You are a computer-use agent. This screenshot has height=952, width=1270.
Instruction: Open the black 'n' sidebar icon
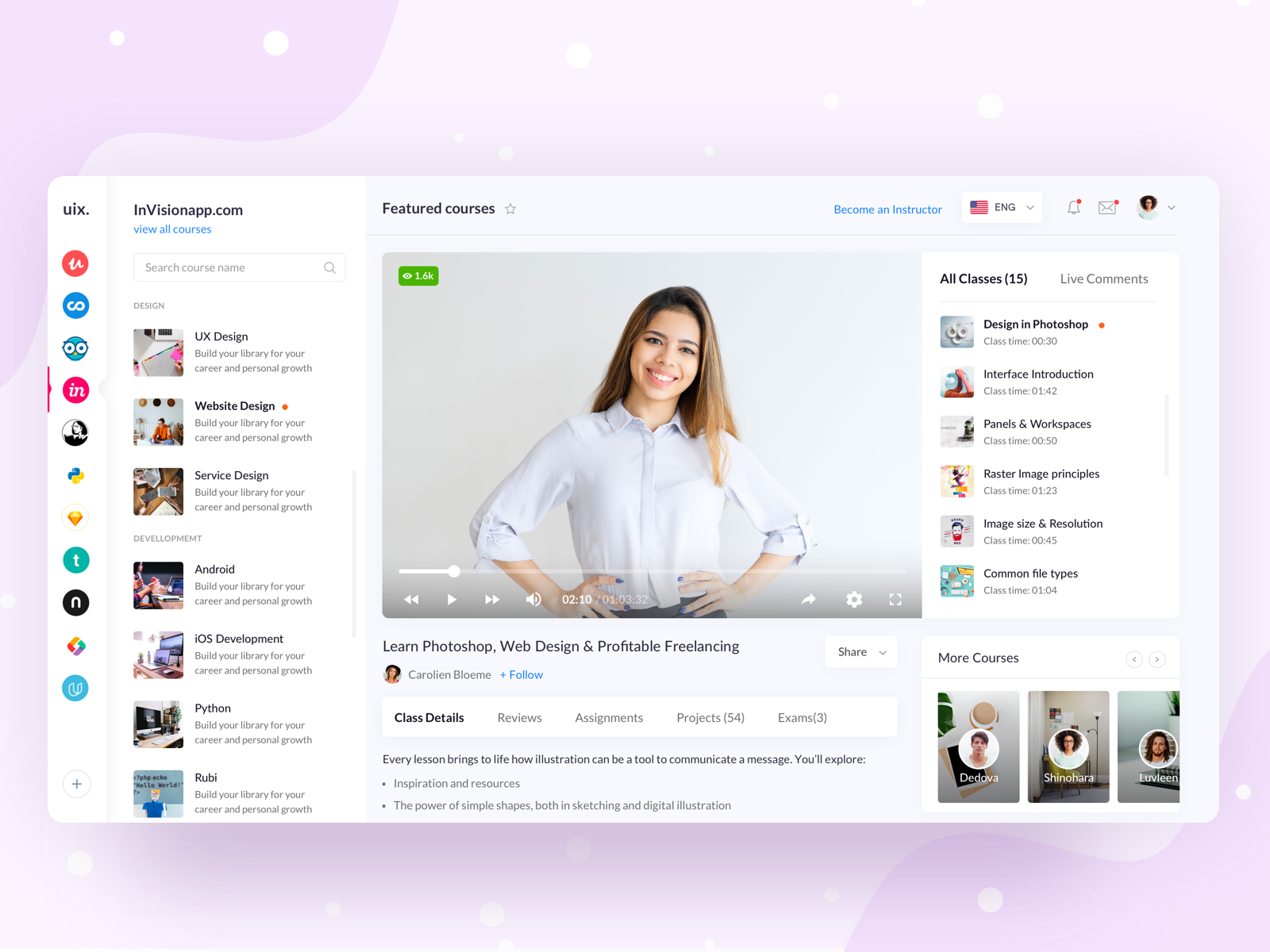(75, 603)
